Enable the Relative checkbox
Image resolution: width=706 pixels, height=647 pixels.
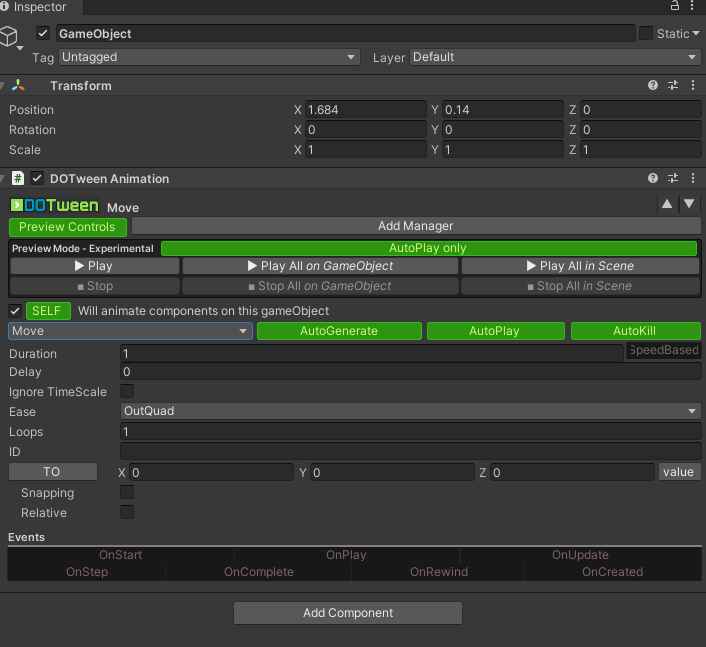point(127,512)
